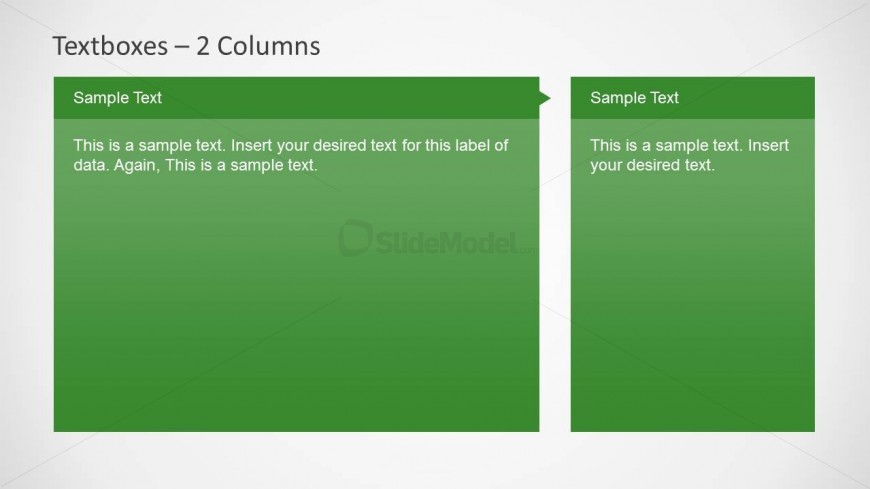870x489 pixels.
Task: Click the arrow pointer on the left header
Action: (544, 97)
